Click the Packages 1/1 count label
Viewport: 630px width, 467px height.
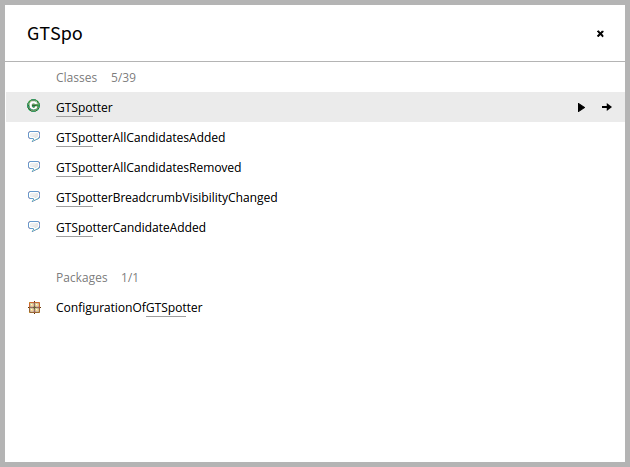130,278
